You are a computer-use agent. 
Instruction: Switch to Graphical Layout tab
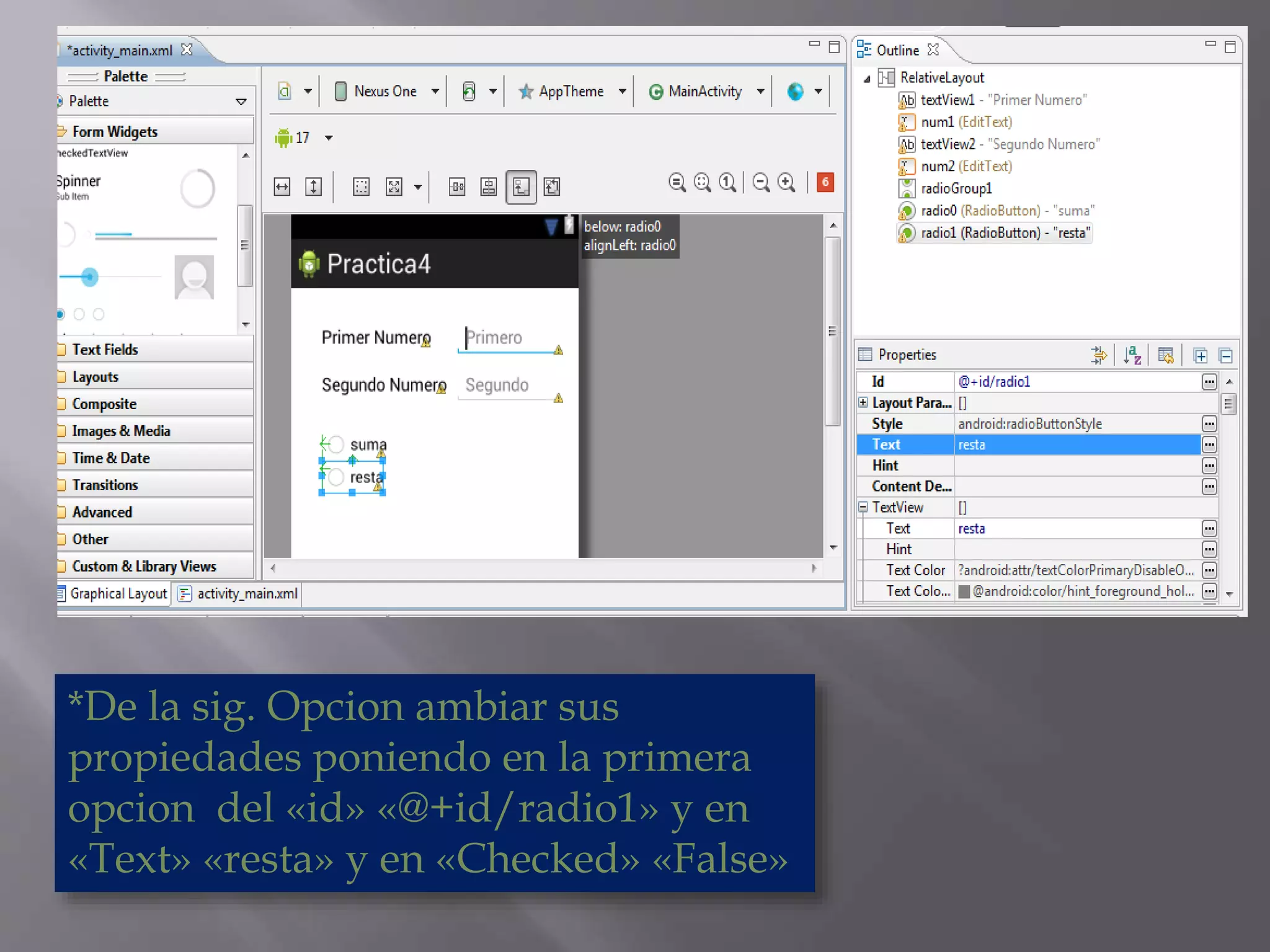pyautogui.click(x=113, y=594)
